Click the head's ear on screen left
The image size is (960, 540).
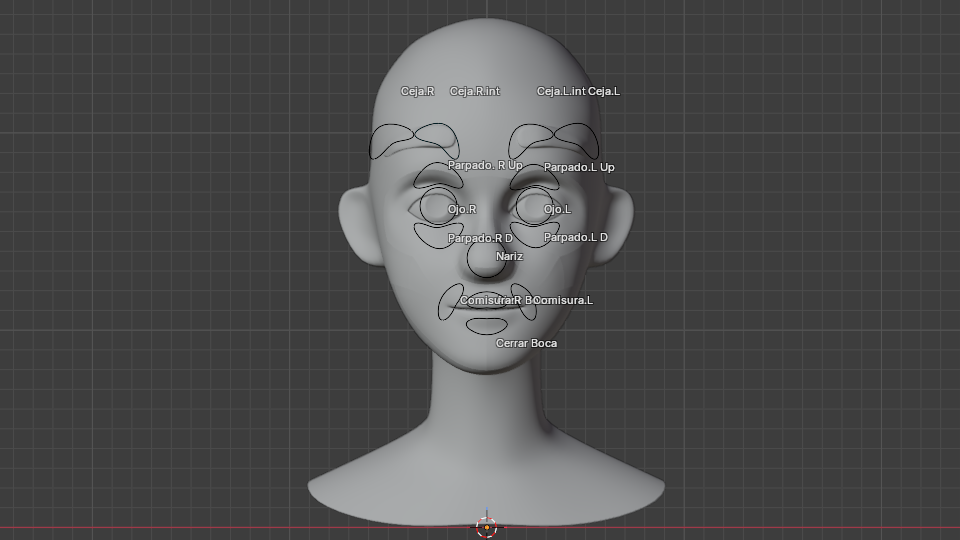(x=355, y=225)
